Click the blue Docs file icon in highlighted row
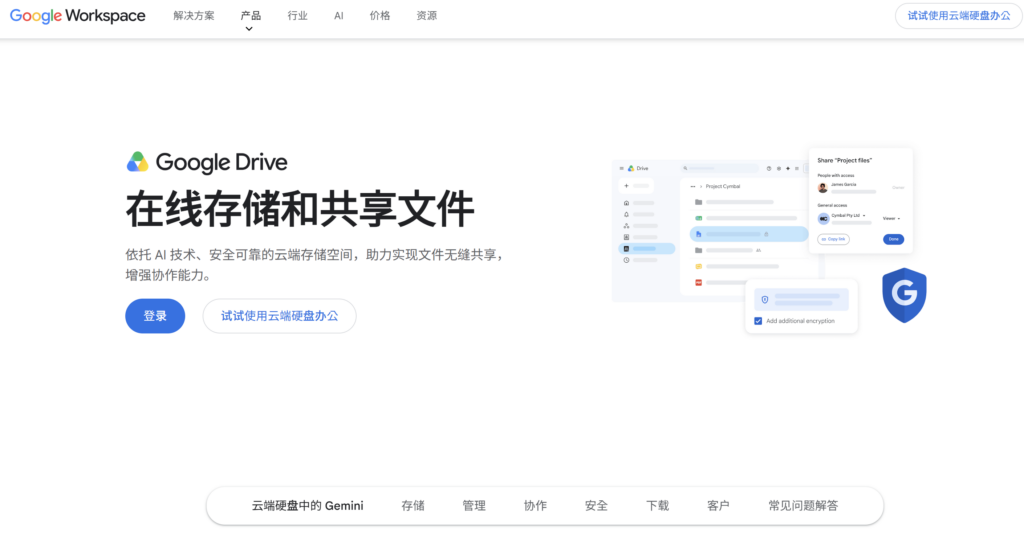 pos(699,234)
